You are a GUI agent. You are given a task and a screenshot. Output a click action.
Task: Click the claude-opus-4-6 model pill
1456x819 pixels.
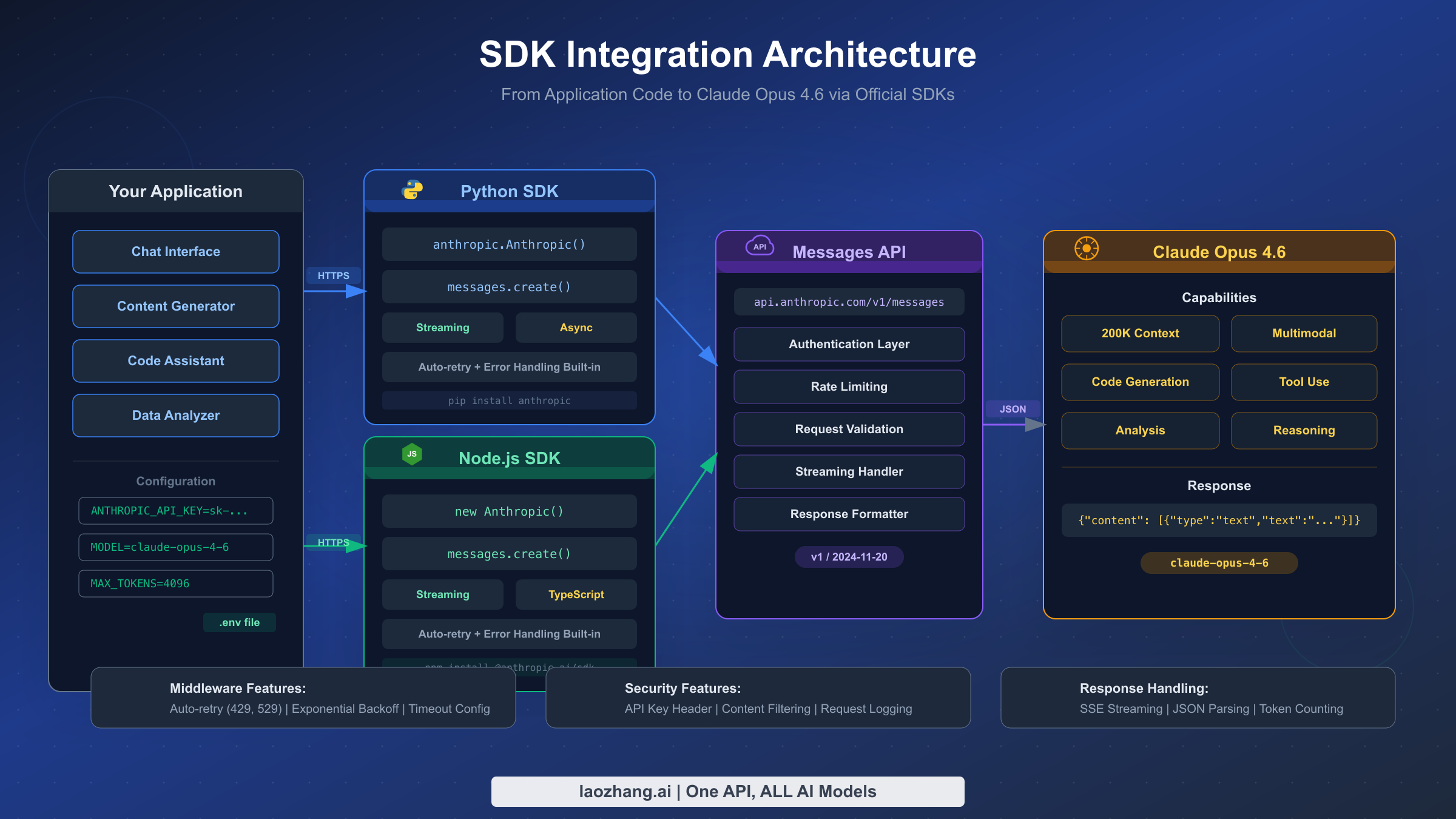pyautogui.click(x=1218, y=562)
